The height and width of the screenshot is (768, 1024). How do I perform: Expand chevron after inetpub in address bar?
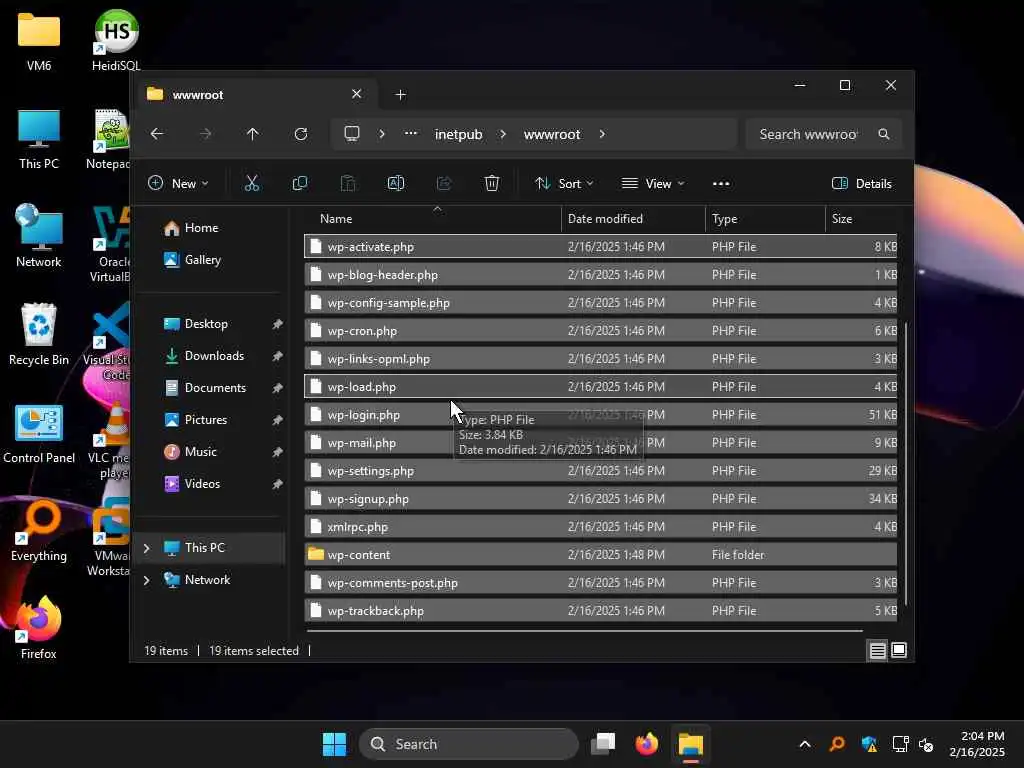coord(503,134)
